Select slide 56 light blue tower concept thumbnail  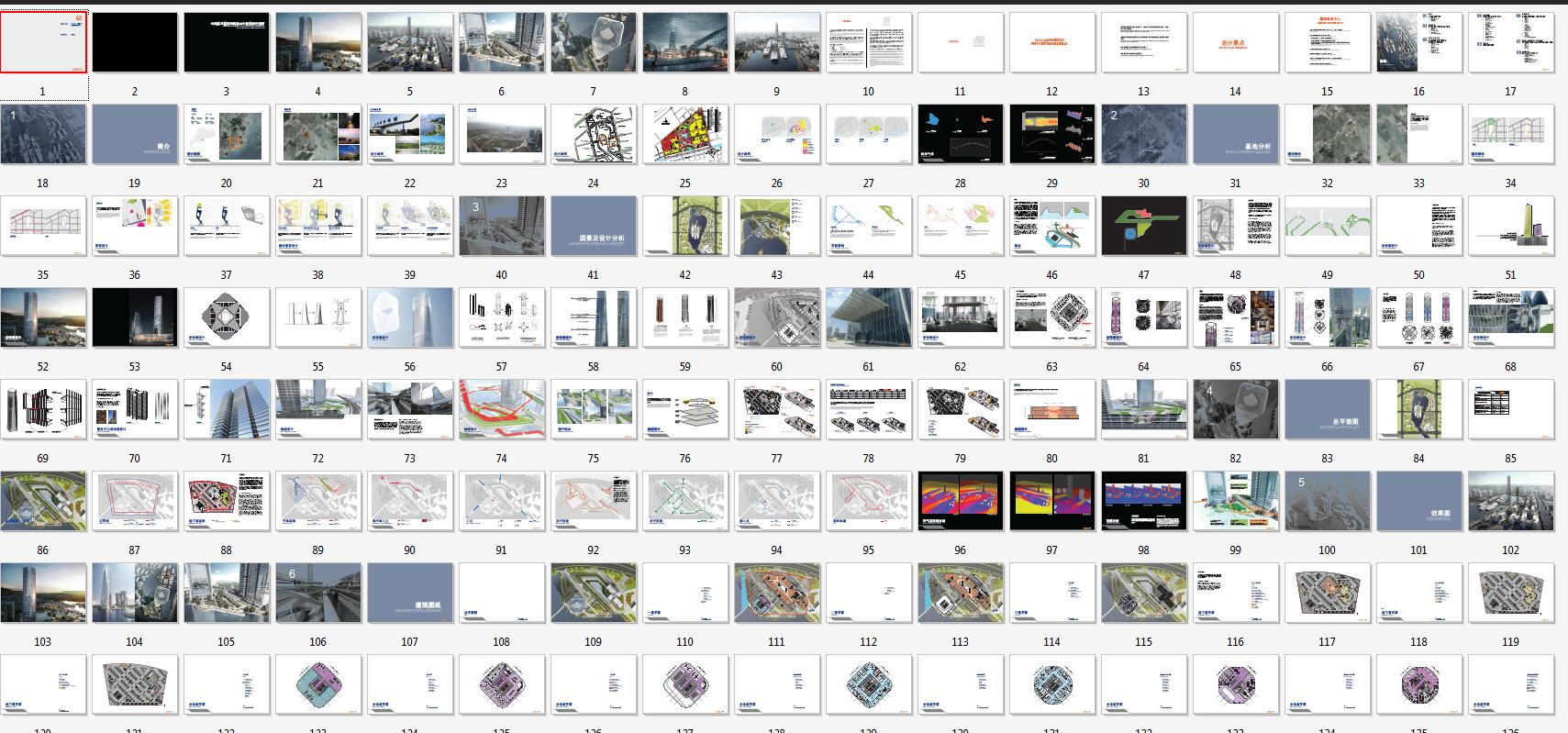410,317
